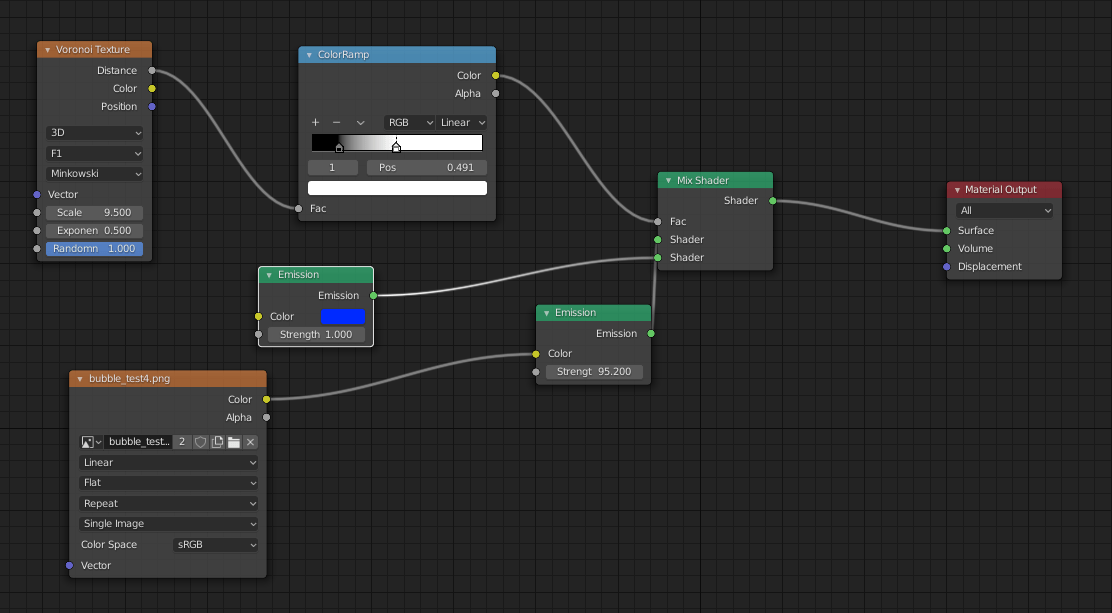Delete the active ColorRamp color stop

click(x=336, y=122)
